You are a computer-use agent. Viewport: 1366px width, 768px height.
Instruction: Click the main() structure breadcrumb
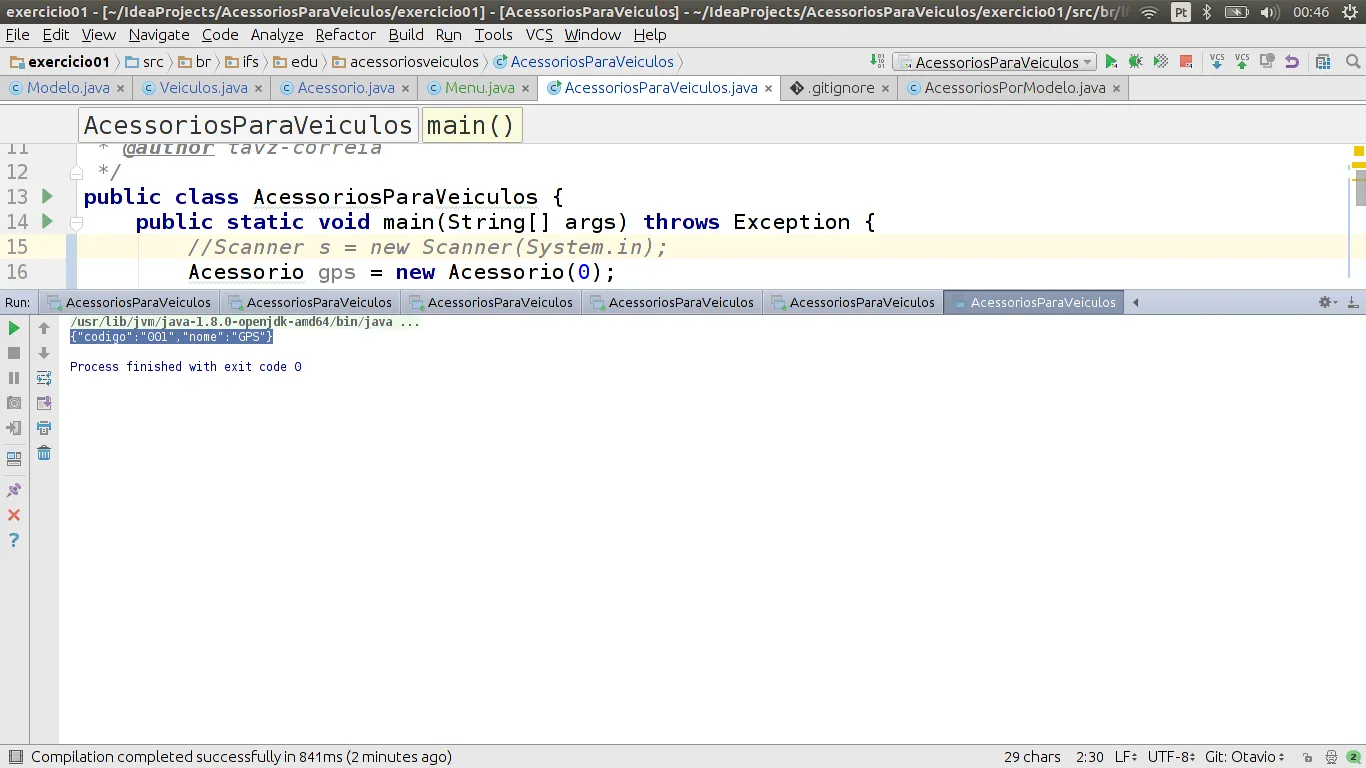[x=470, y=125]
